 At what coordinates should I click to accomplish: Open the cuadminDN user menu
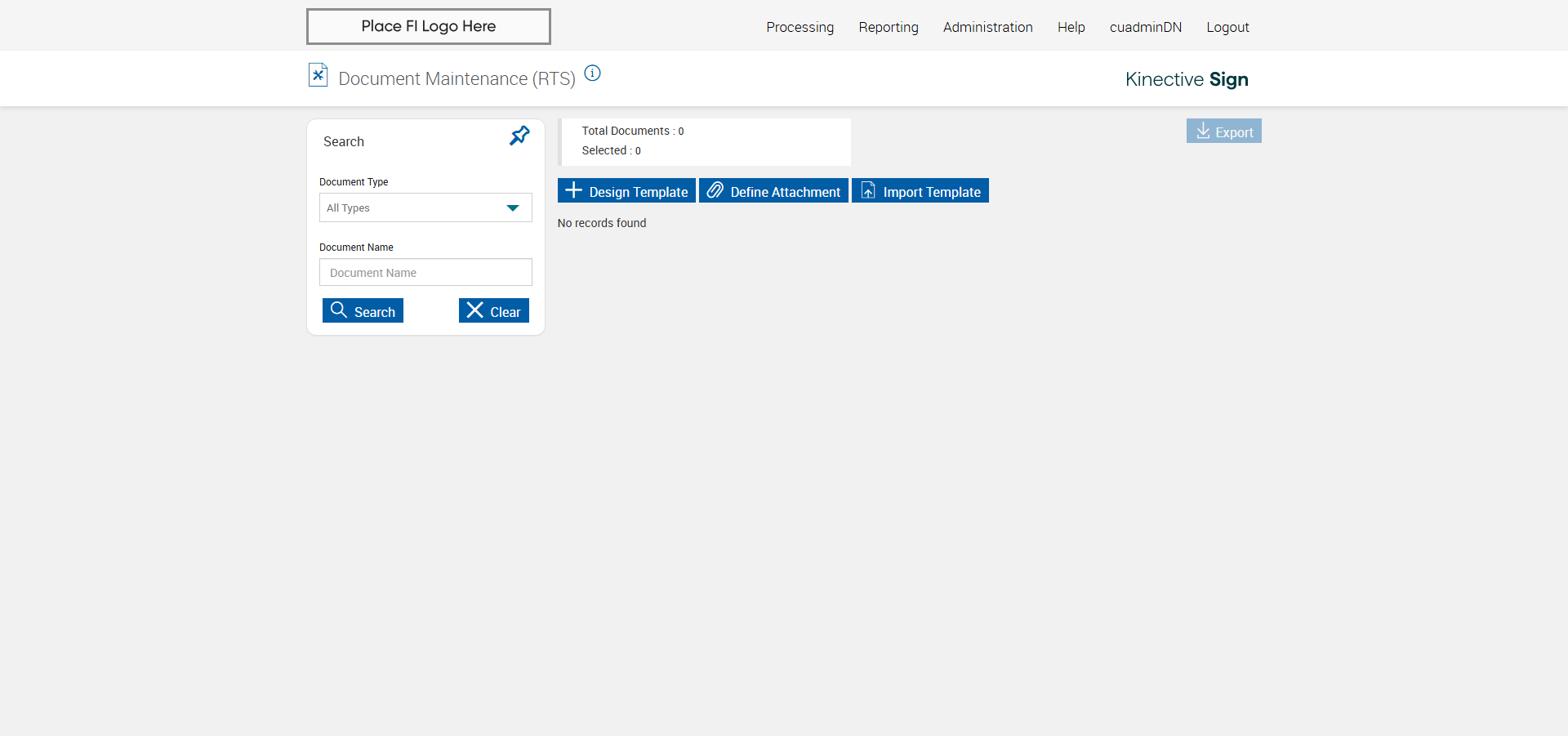pyautogui.click(x=1146, y=27)
